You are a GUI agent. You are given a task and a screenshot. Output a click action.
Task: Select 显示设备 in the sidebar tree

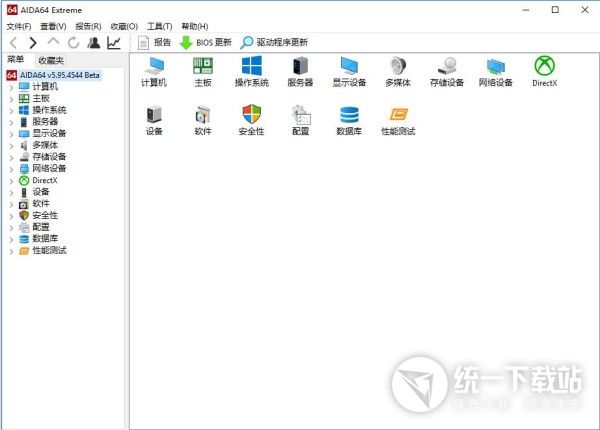[49, 133]
